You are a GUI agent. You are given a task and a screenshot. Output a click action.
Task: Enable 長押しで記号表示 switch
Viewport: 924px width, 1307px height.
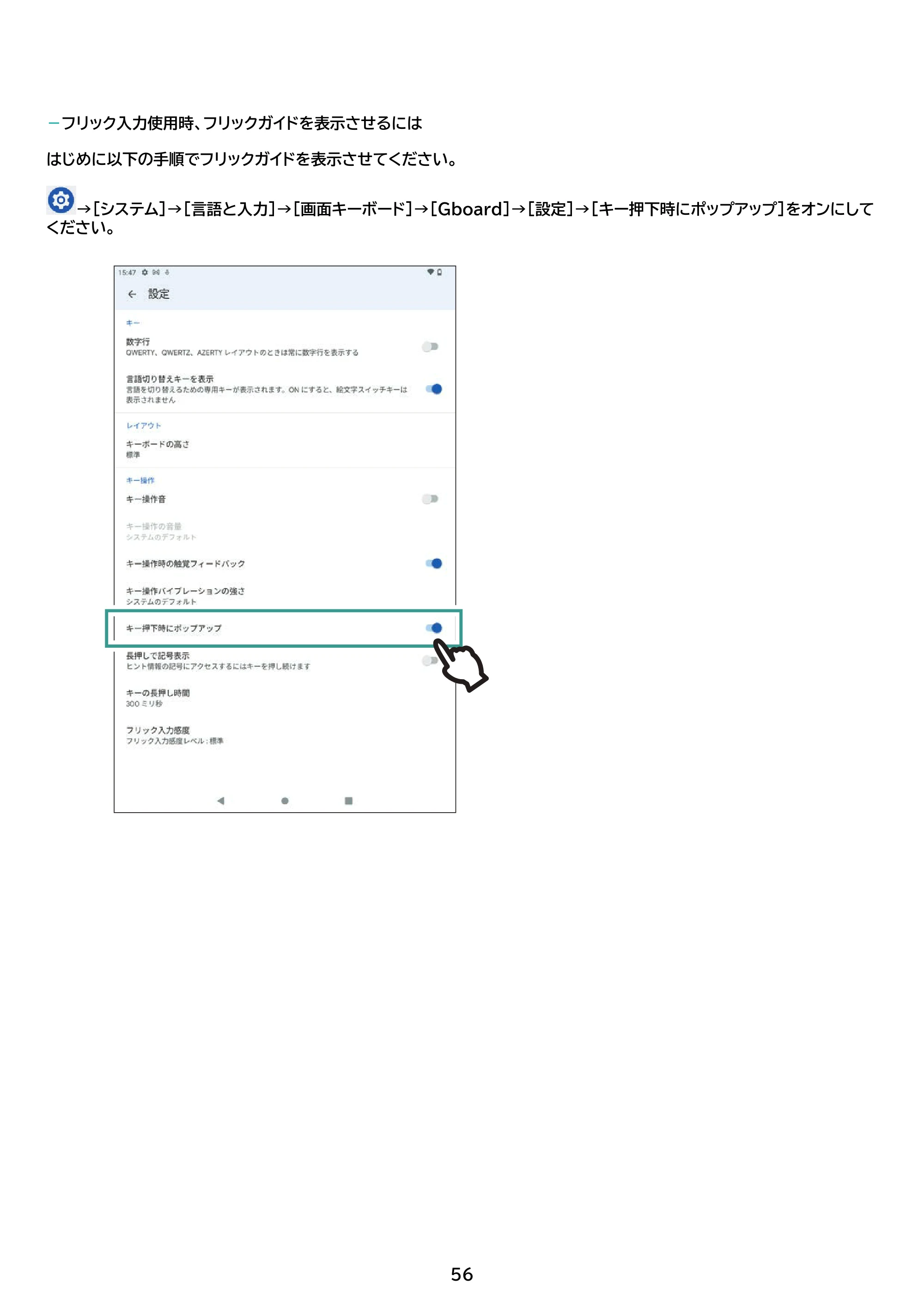pos(431,661)
